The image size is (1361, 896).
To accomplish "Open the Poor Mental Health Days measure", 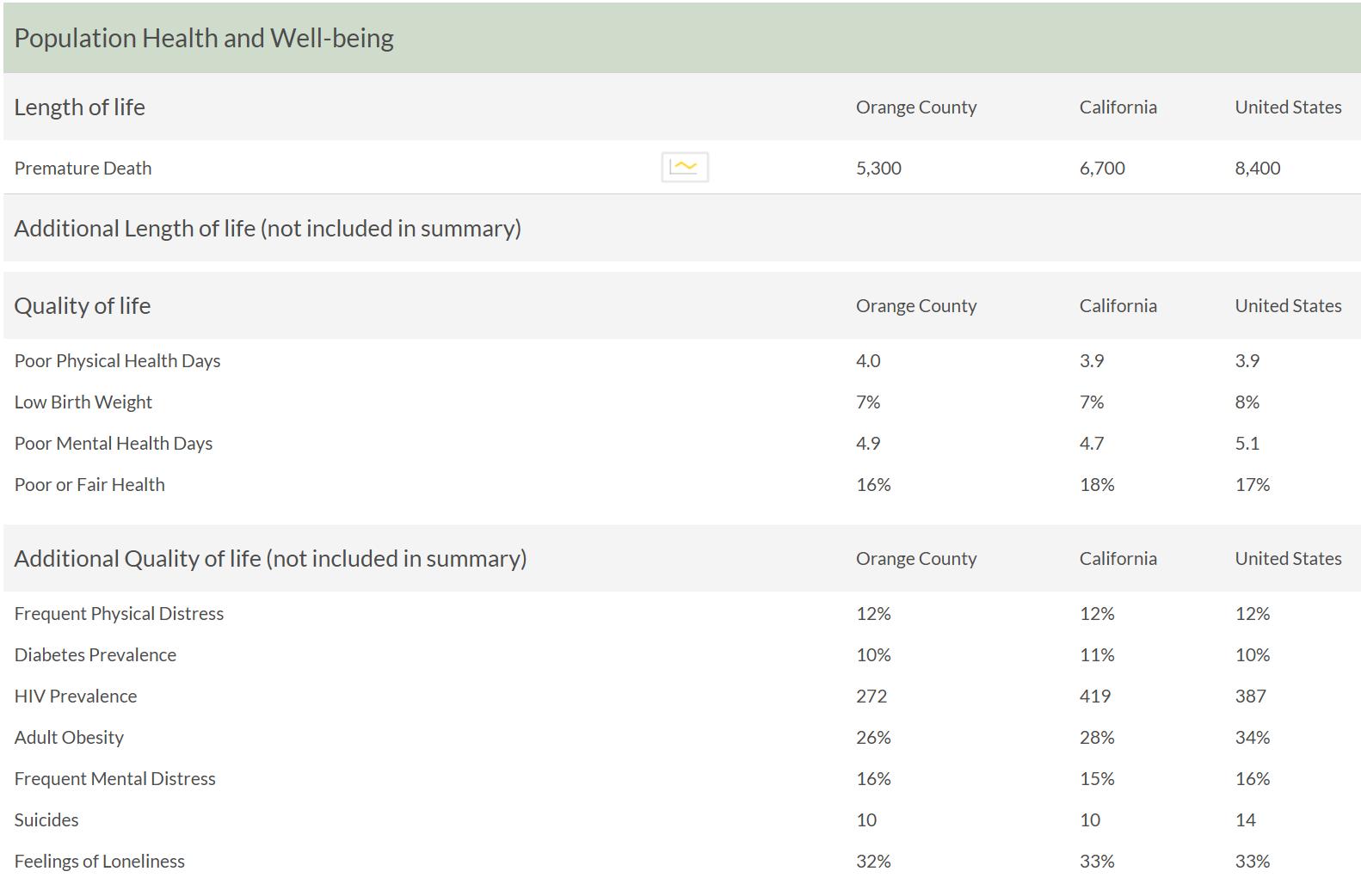I will click(x=114, y=444).
